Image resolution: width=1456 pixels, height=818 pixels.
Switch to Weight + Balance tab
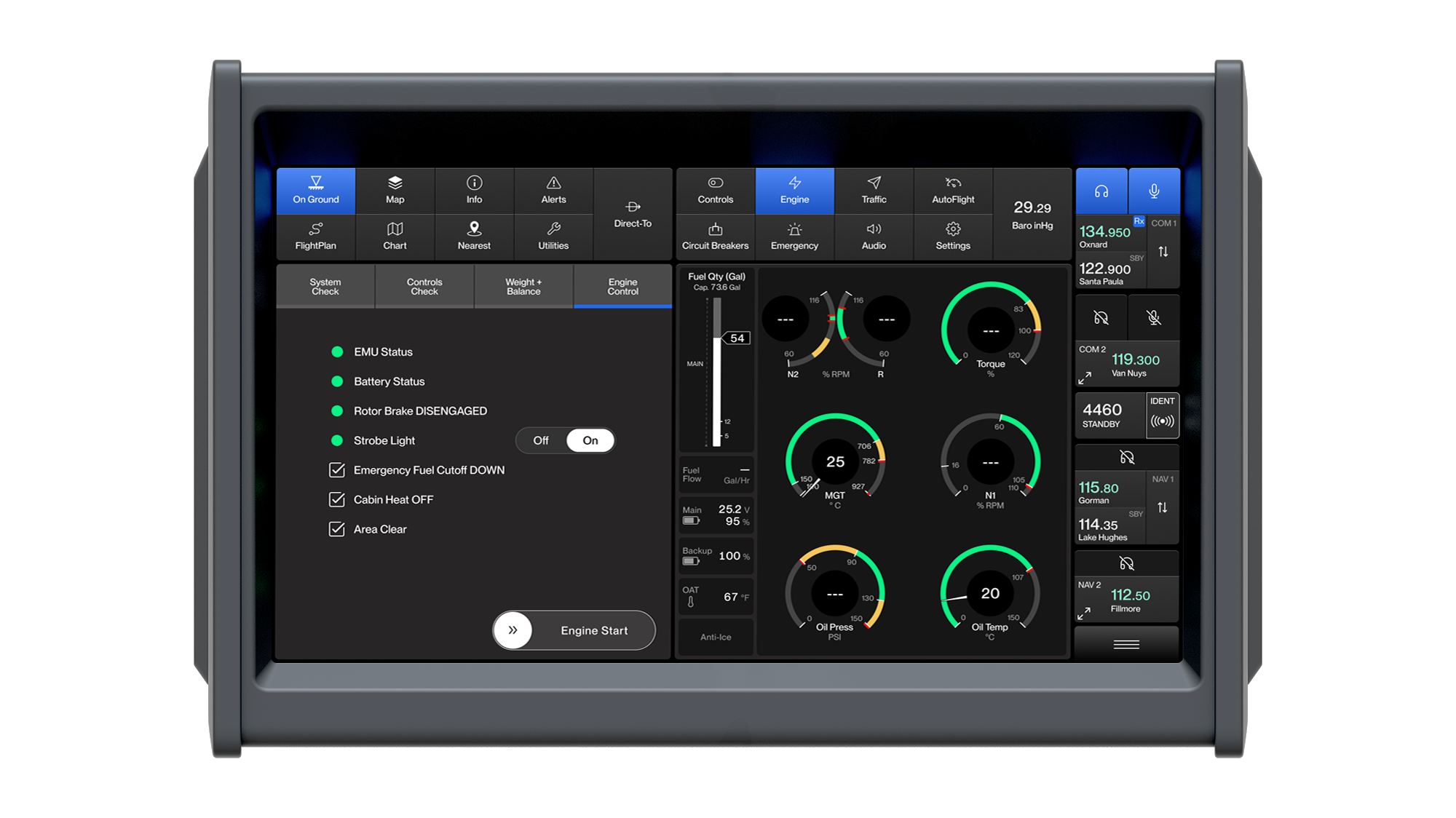click(x=523, y=287)
